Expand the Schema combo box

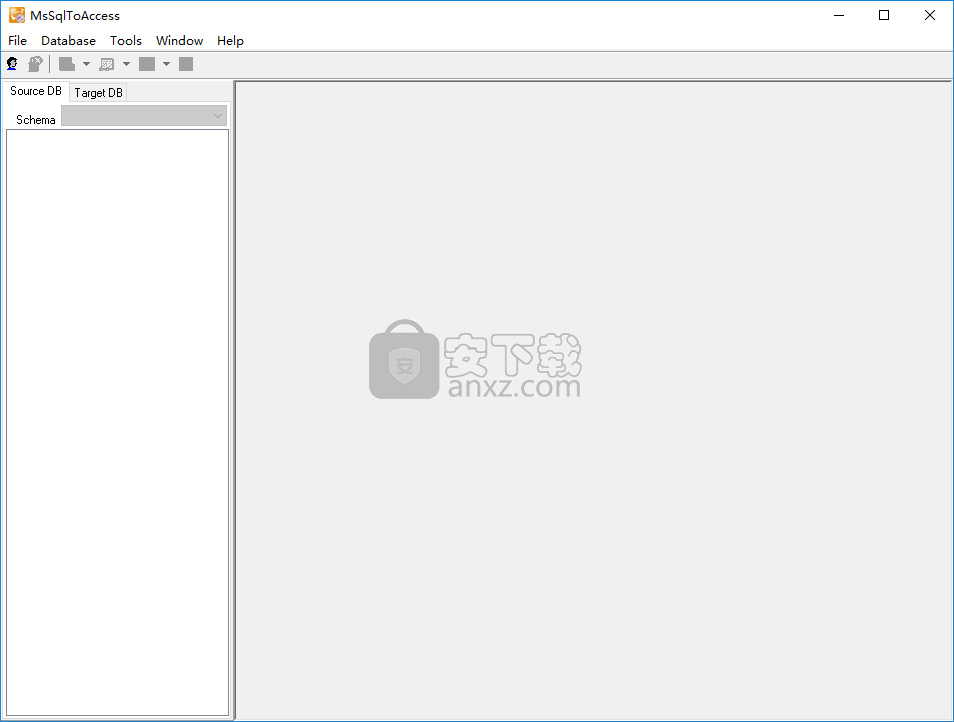coord(144,116)
